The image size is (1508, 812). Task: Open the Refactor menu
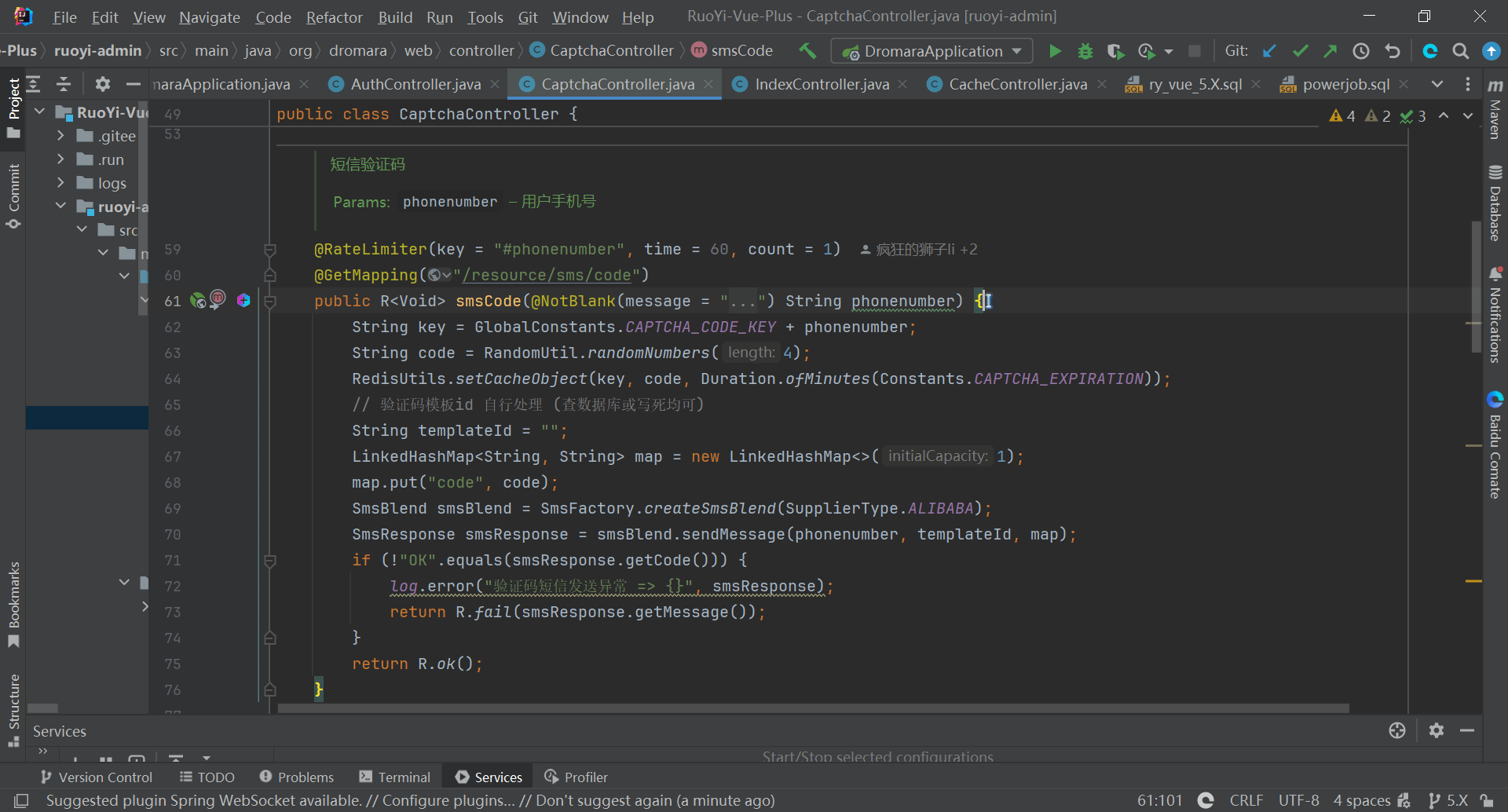[x=334, y=17]
